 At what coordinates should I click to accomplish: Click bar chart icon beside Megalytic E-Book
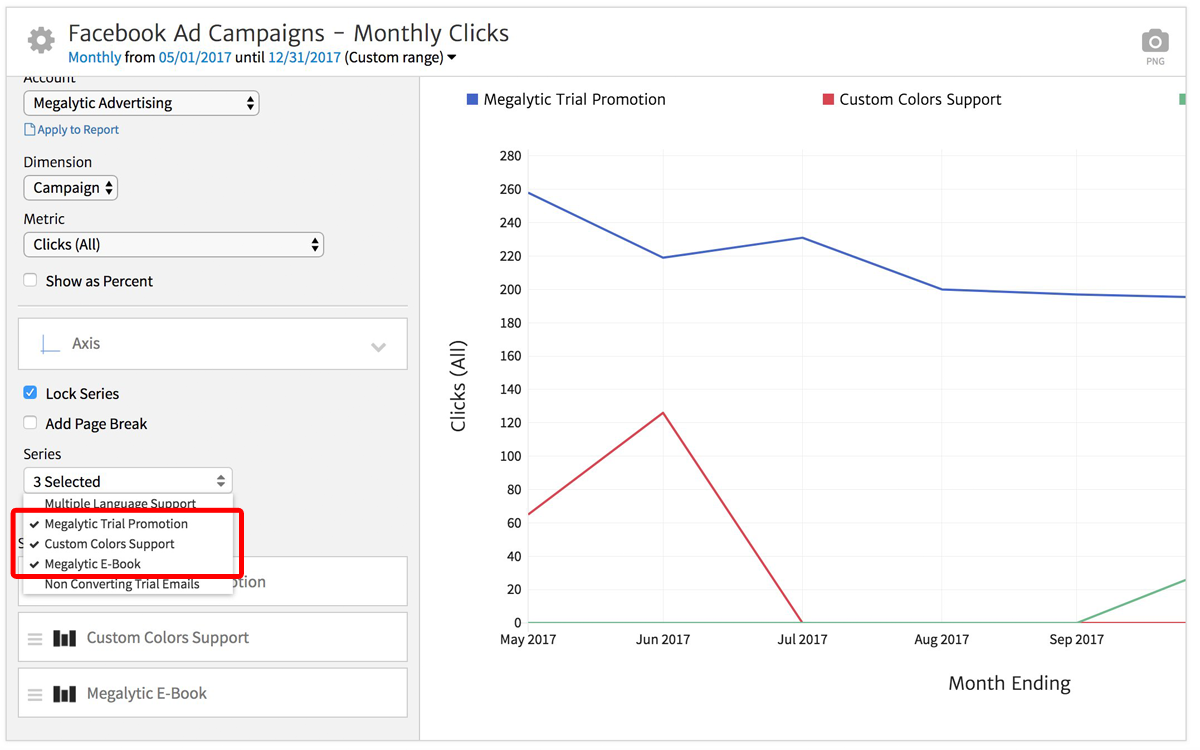click(x=65, y=694)
